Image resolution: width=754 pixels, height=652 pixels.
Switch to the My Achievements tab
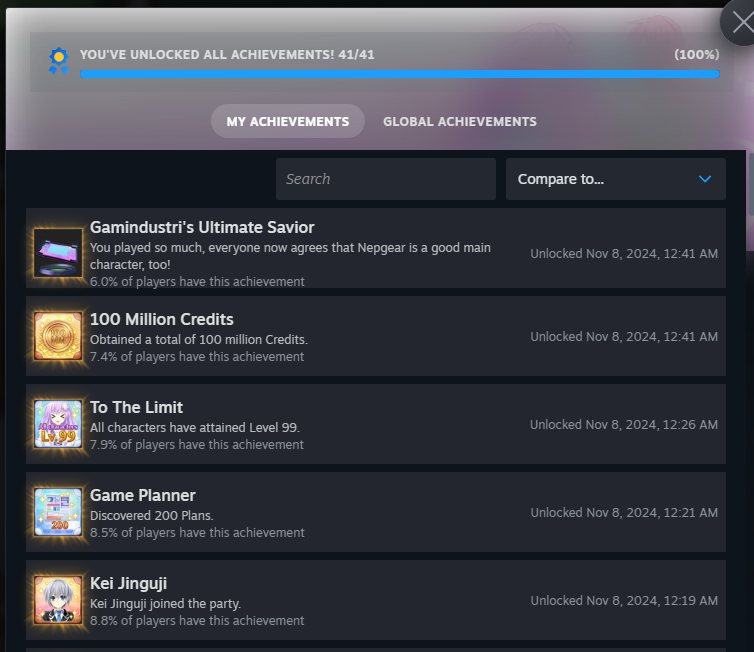[287, 121]
